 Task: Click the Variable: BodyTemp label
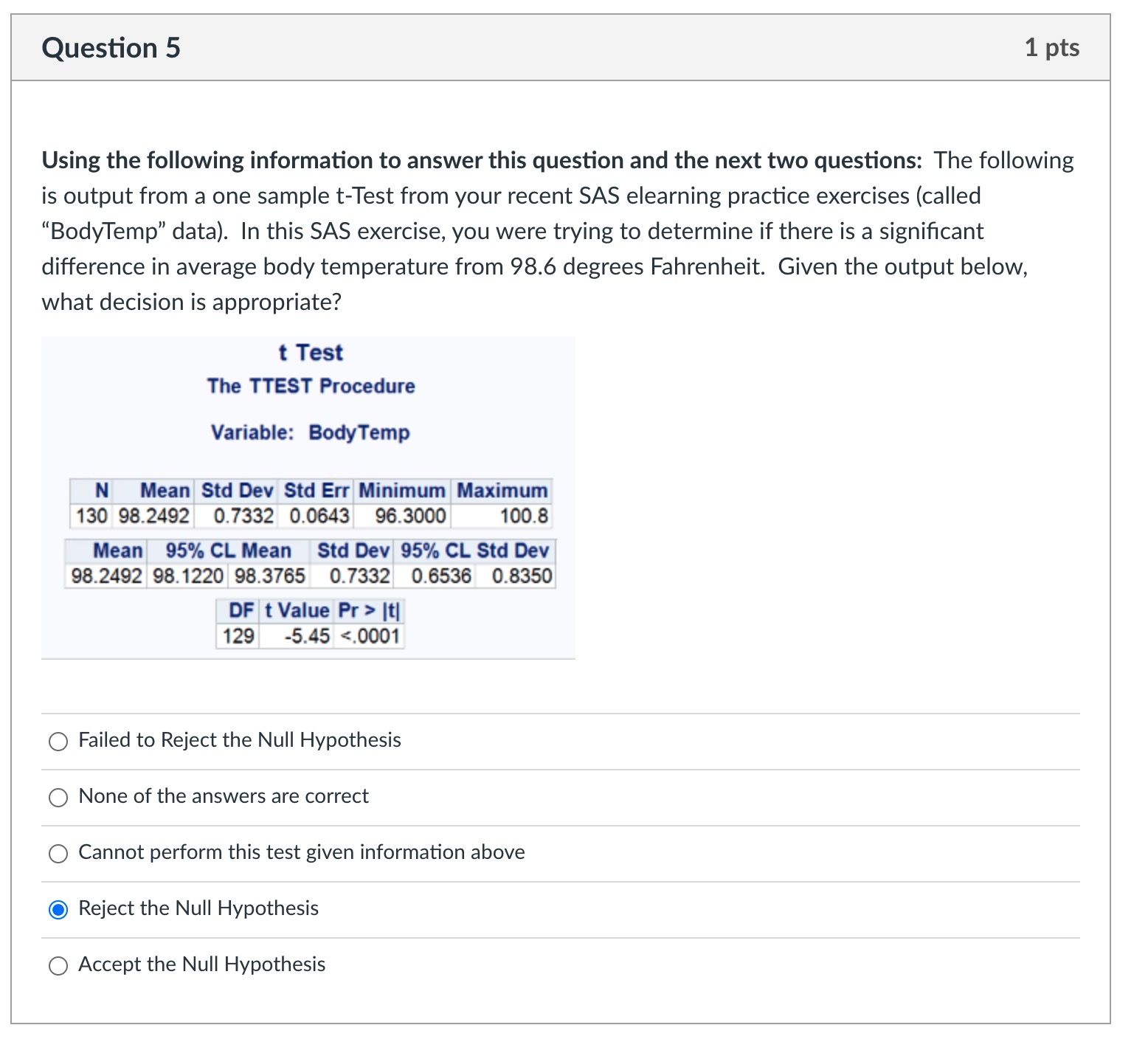pos(310,432)
